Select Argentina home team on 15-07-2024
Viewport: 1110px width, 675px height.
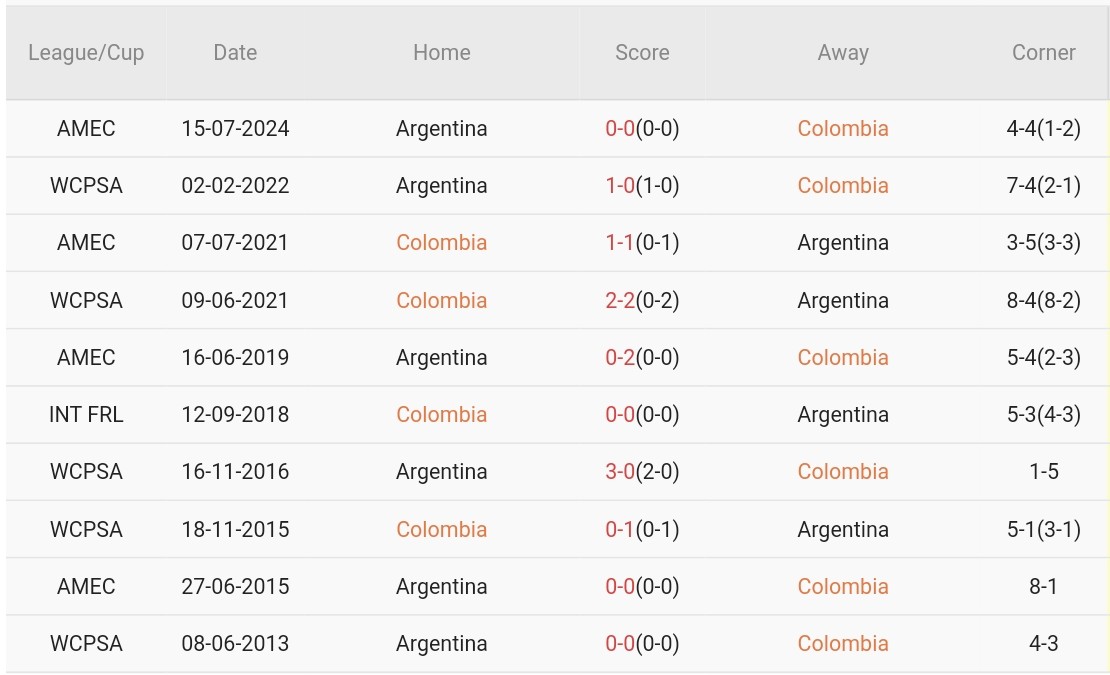click(441, 129)
